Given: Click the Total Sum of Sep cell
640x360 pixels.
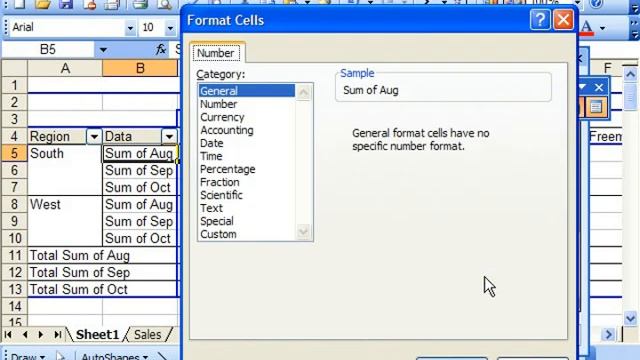Looking at the screenshot, I should pos(102,272).
